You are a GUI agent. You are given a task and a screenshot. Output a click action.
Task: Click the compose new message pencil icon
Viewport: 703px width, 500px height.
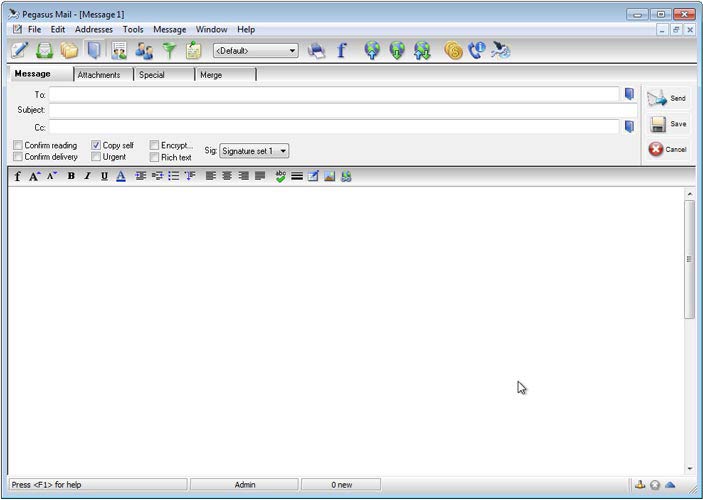pyautogui.click(x=19, y=50)
